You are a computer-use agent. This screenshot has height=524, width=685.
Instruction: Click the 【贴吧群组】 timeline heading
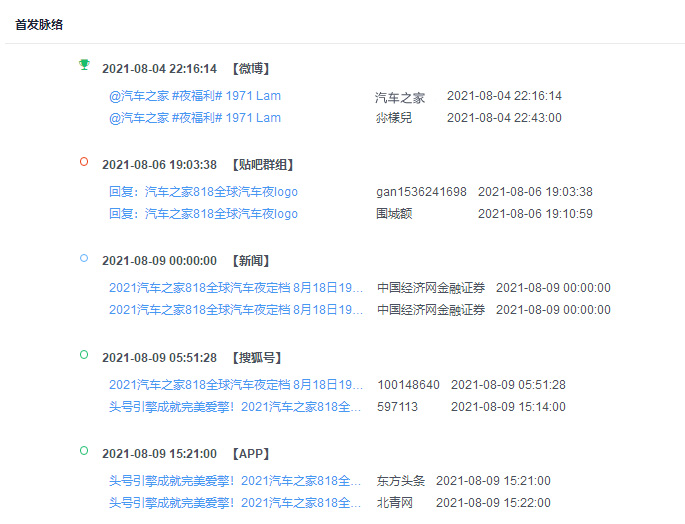(x=263, y=165)
